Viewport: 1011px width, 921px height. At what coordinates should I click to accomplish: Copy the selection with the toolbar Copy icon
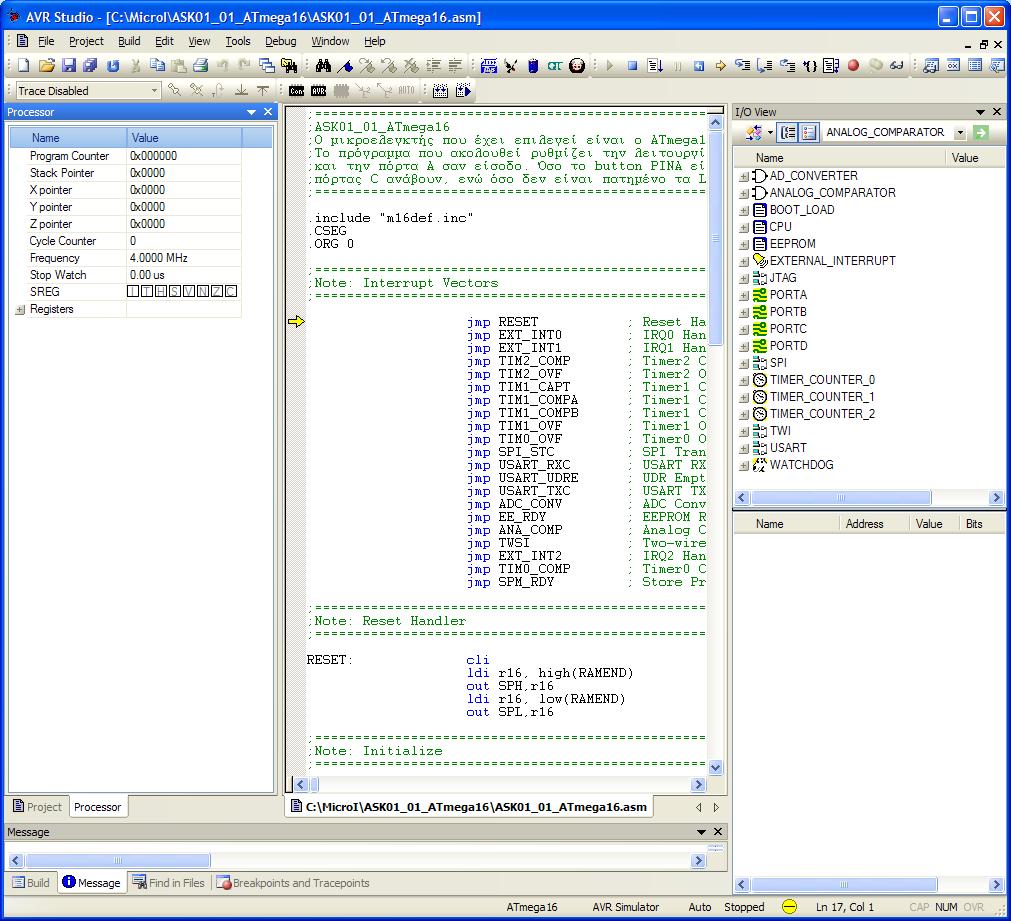coord(157,65)
